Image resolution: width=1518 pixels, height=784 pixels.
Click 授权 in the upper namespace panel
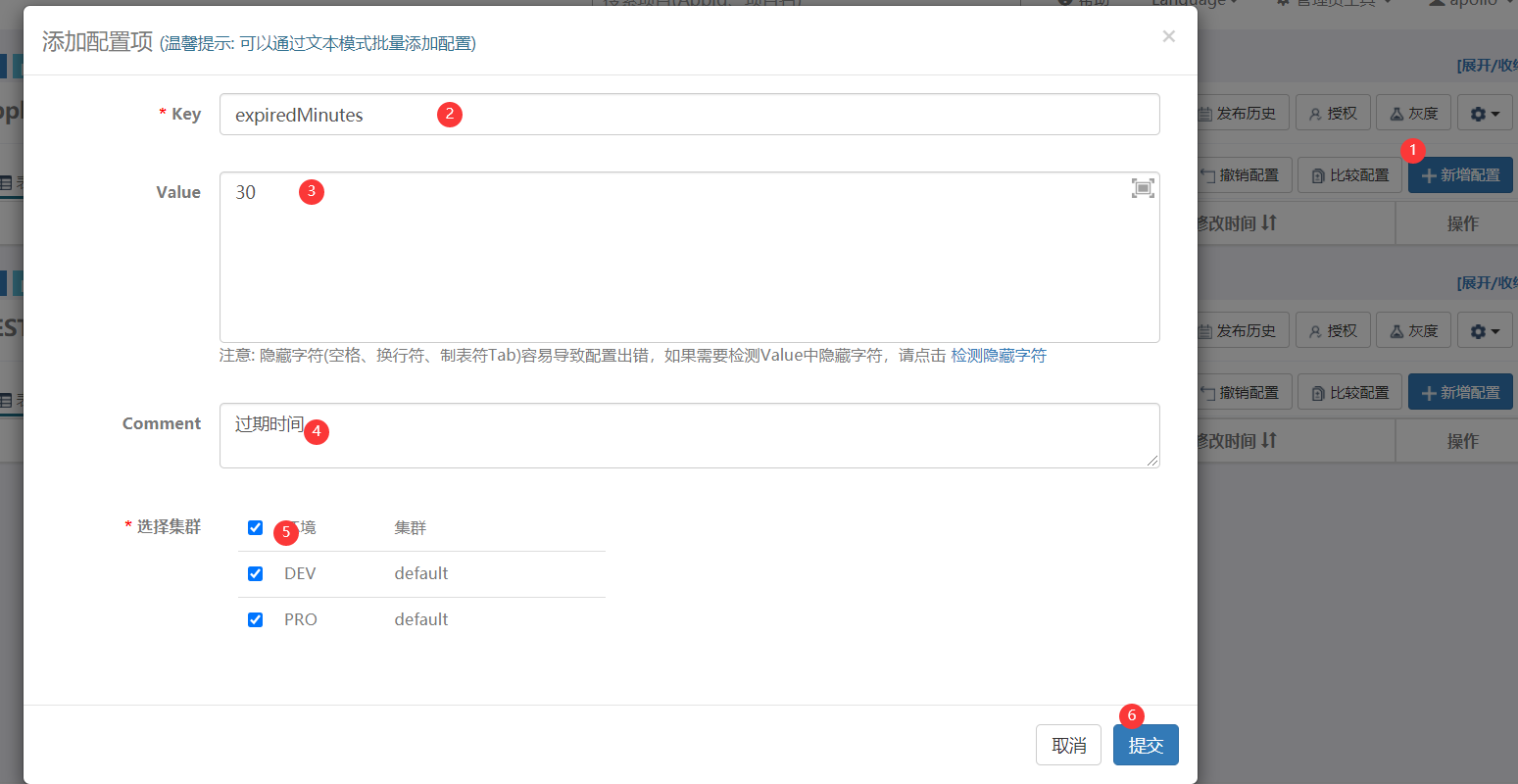[x=1333, y=114]
